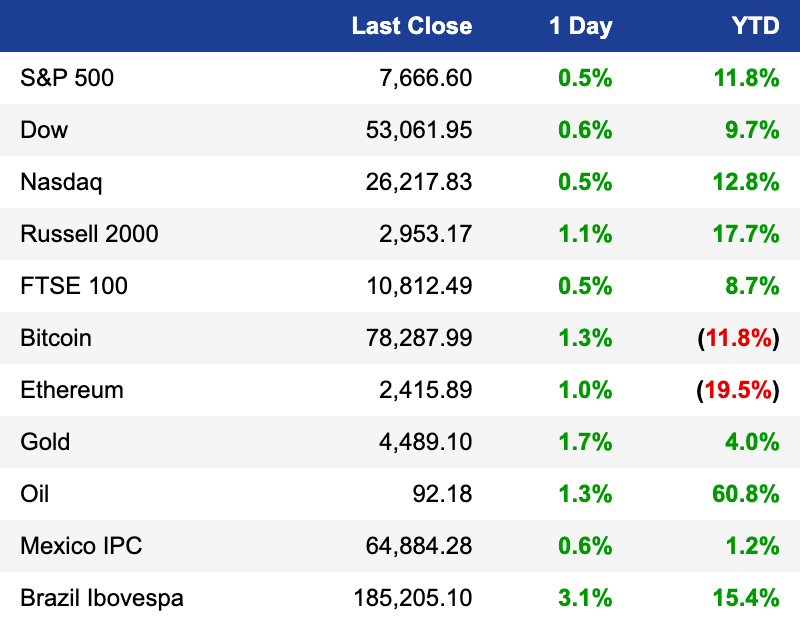Click the Bitcoin asset name

(x=56, y=338)
